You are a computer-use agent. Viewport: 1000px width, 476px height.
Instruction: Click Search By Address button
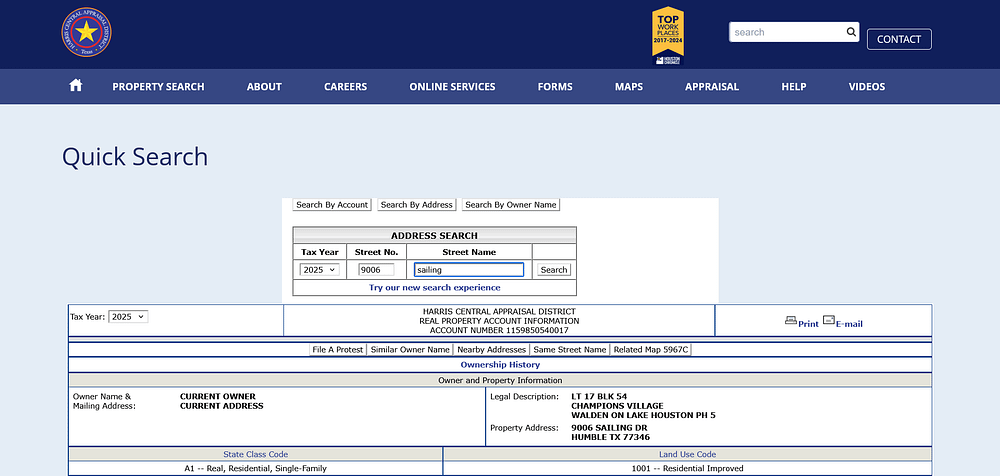click(416, 205)
